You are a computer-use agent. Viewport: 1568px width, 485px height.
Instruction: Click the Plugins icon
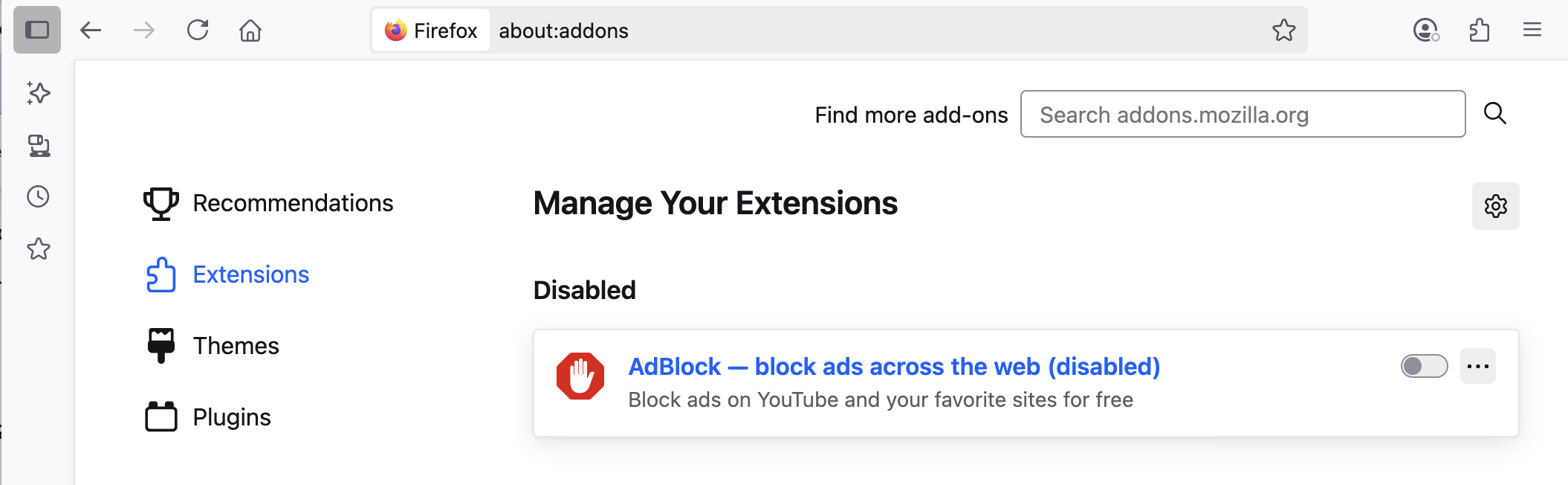coord(161,416)
